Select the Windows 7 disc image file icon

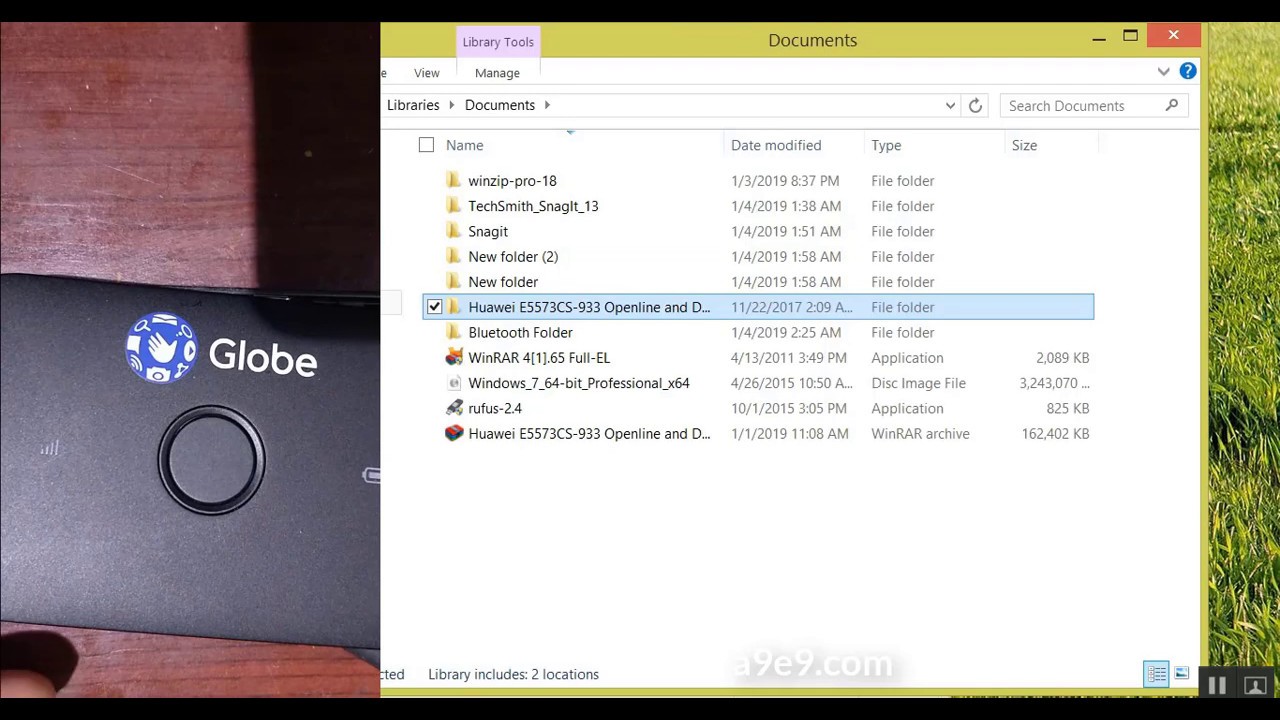click(454, 383)
